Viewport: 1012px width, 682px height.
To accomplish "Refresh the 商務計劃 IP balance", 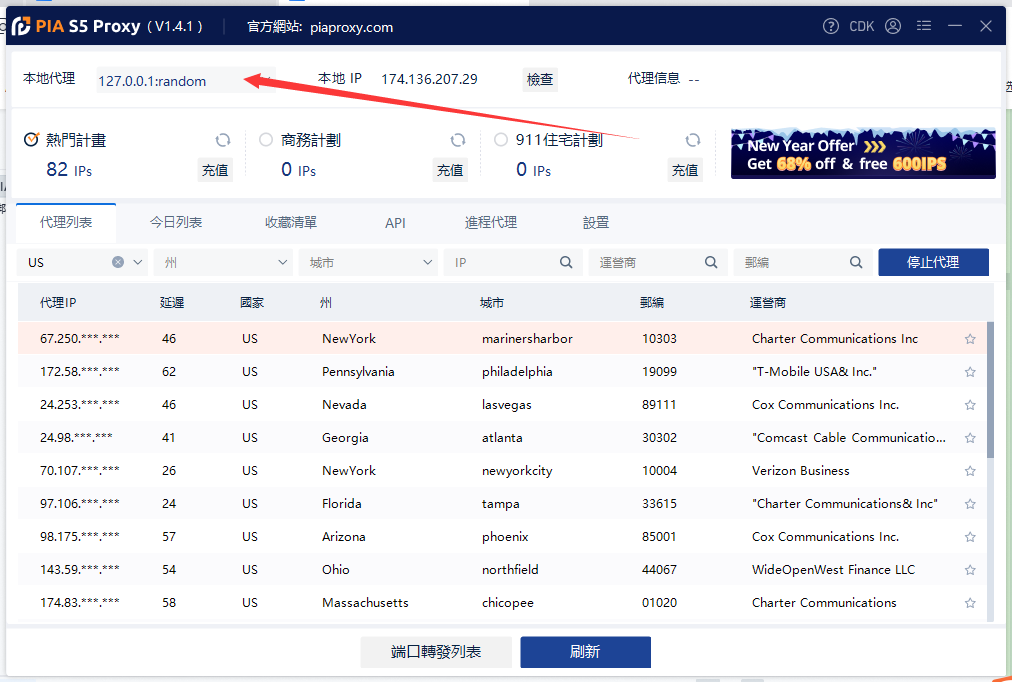I will [x=458, y=140].
